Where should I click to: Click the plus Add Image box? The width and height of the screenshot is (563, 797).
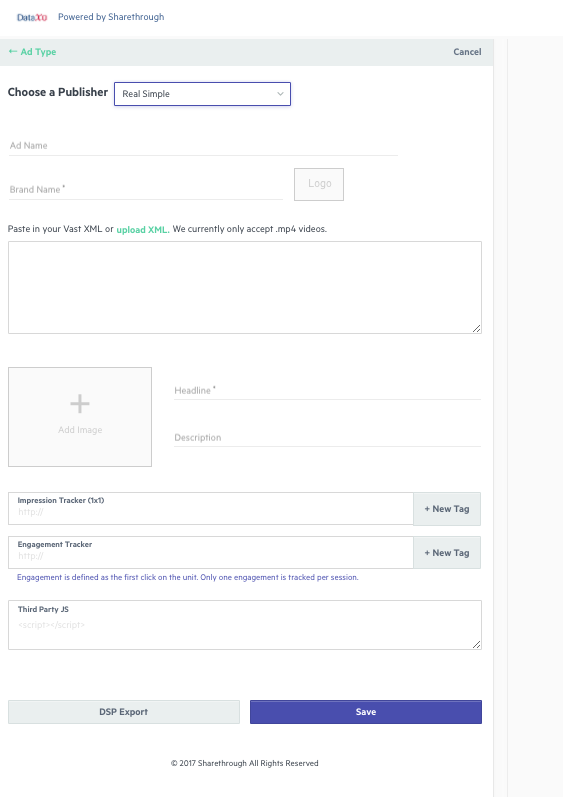(80, 417)
